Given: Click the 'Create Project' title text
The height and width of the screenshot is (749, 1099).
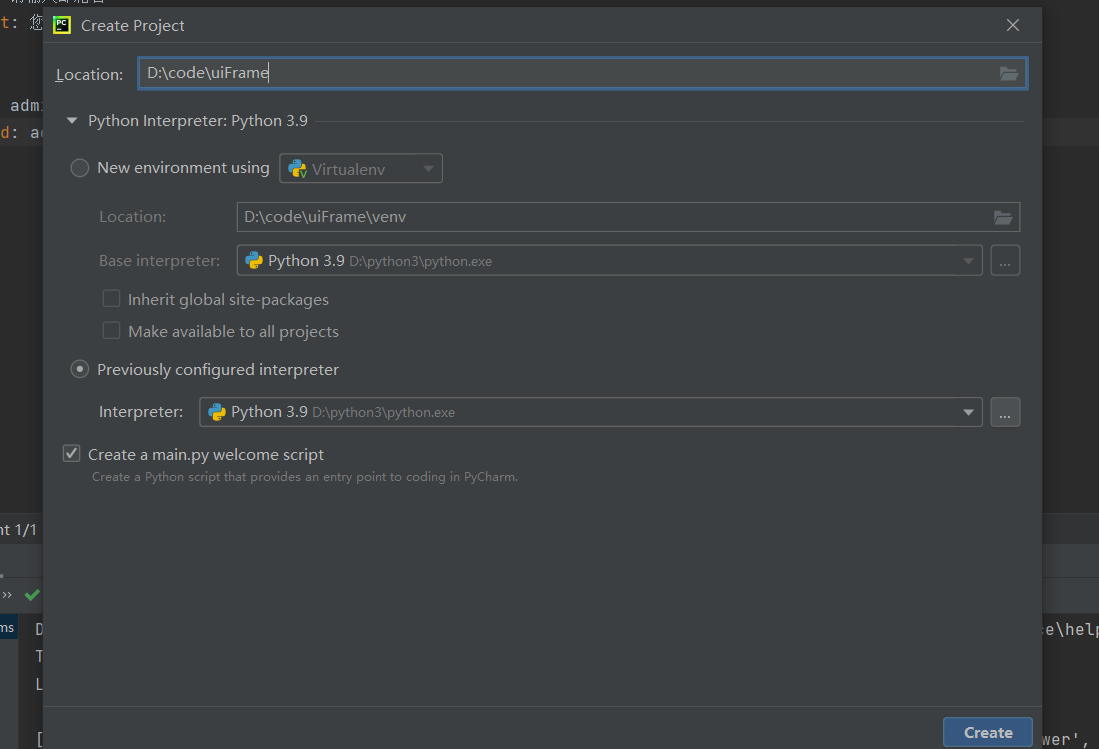Looking at the screenshot, I should (x=132, y=26).
